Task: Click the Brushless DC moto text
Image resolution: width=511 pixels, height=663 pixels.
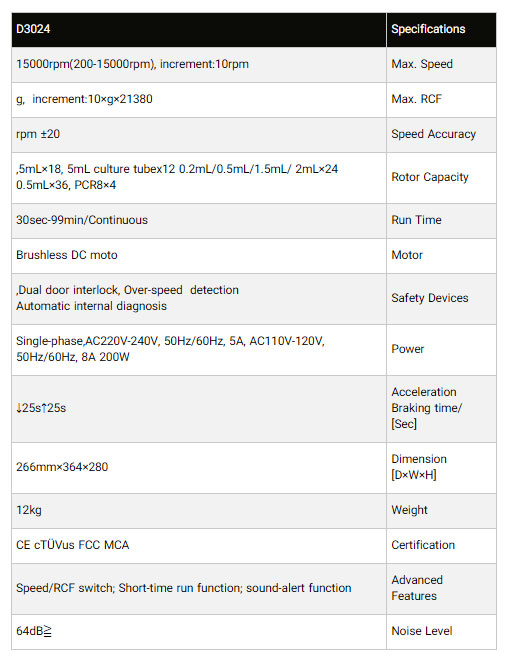Action: point(67,255)
